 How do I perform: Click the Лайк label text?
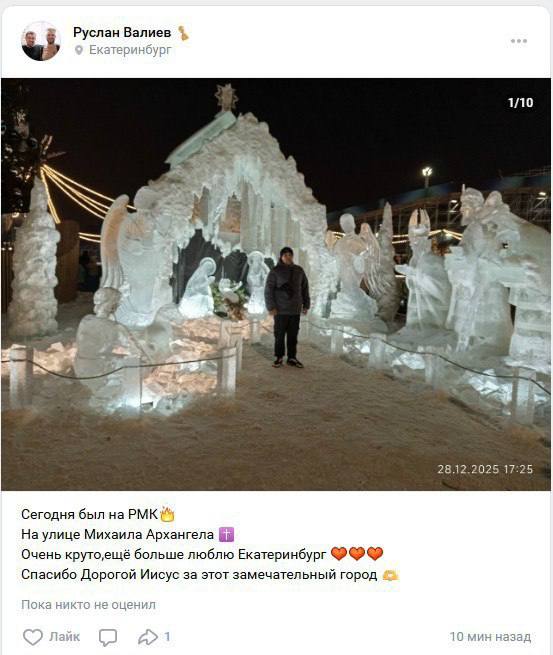(64, 637)
